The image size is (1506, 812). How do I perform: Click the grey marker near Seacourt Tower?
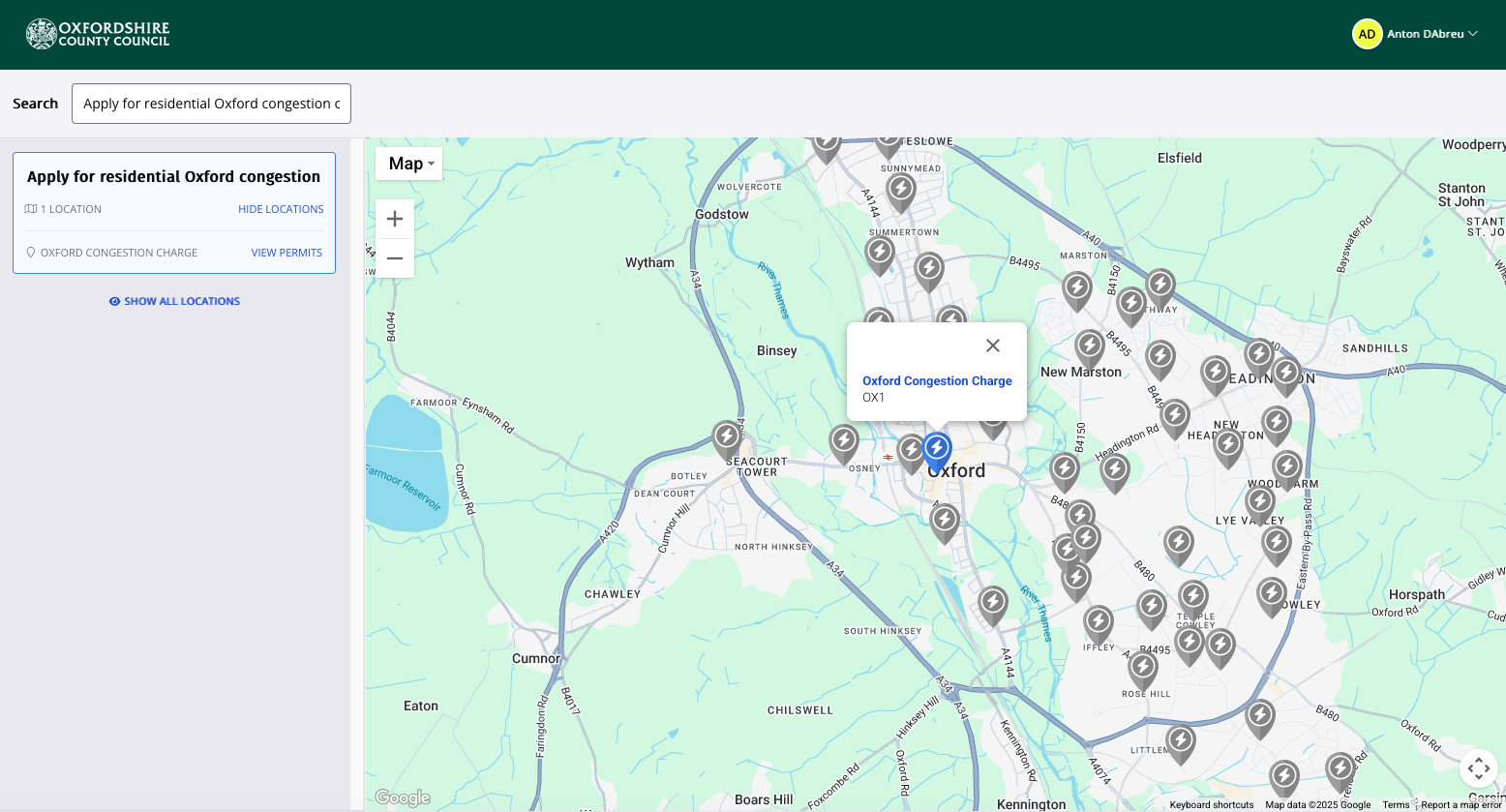tap(727, 438)
